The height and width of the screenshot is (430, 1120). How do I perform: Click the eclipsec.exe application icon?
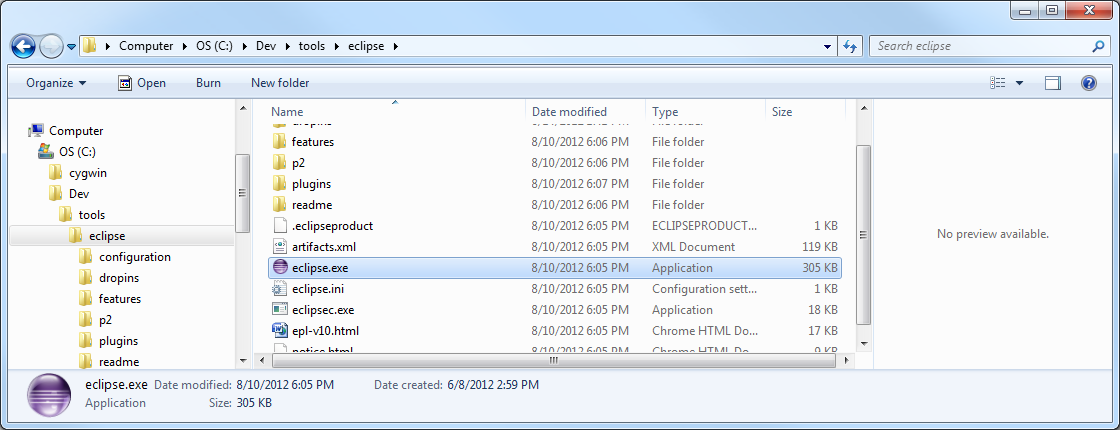(x=279, y=309)
